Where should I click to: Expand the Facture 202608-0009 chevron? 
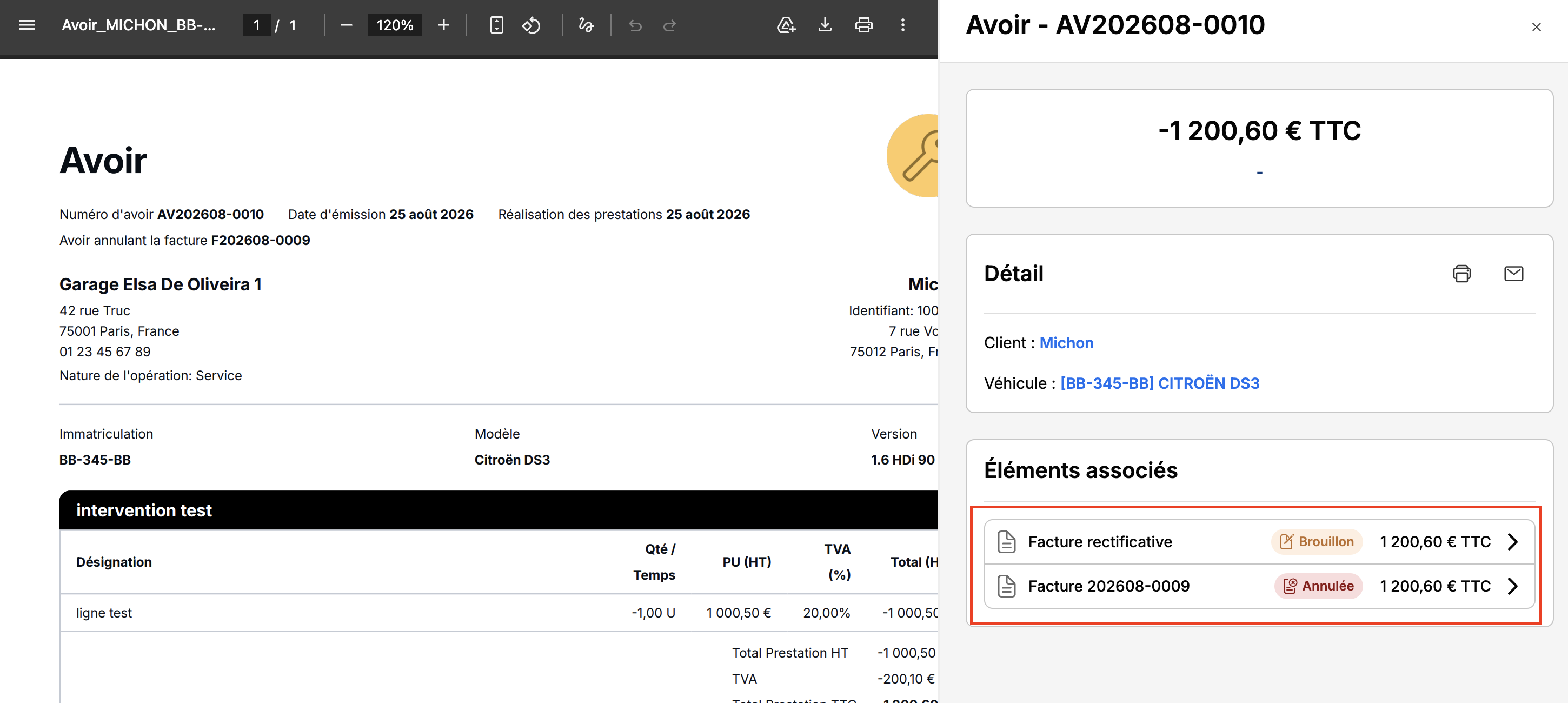1513,586
